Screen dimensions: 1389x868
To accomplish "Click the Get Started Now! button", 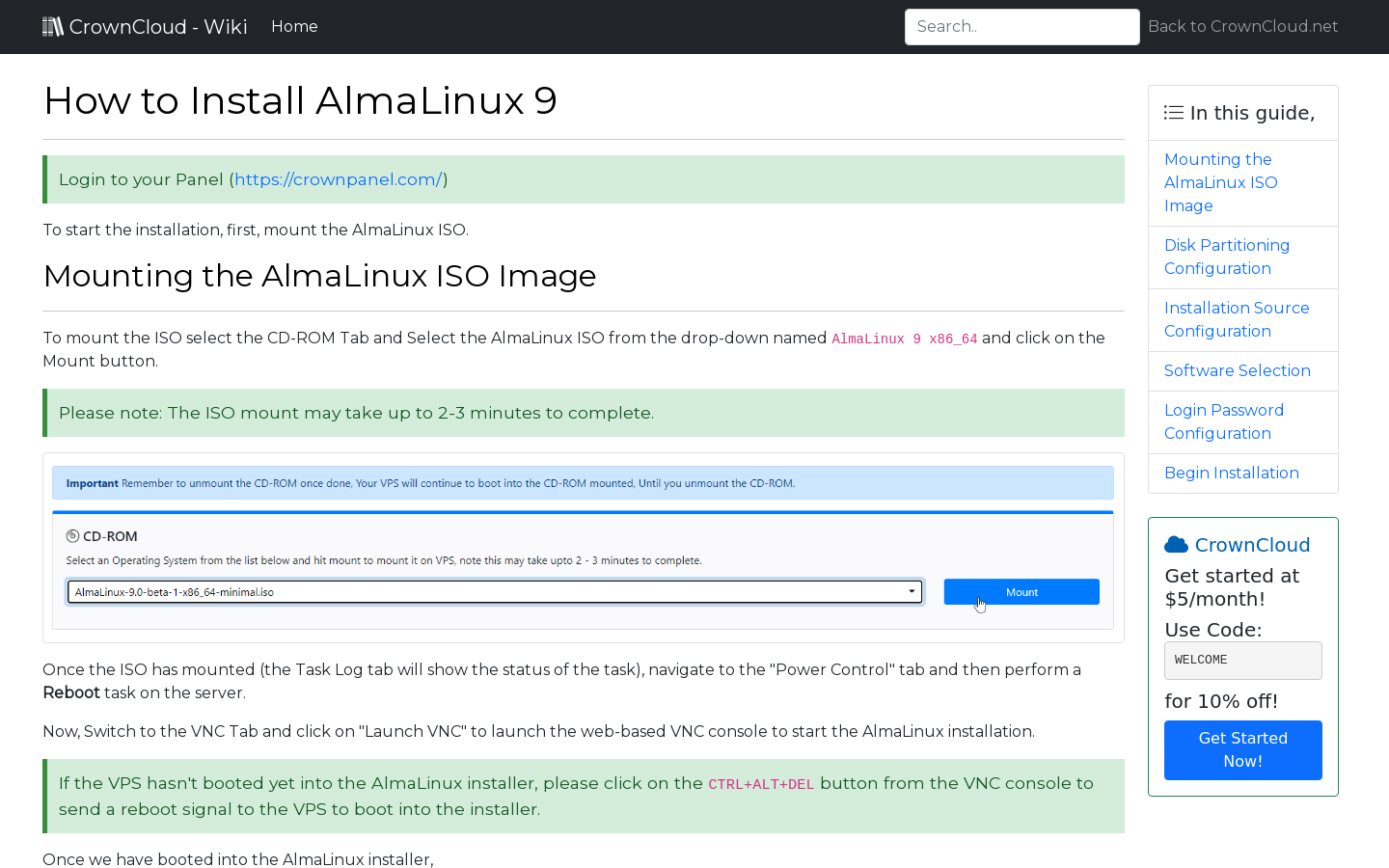I will (1242, 749).
